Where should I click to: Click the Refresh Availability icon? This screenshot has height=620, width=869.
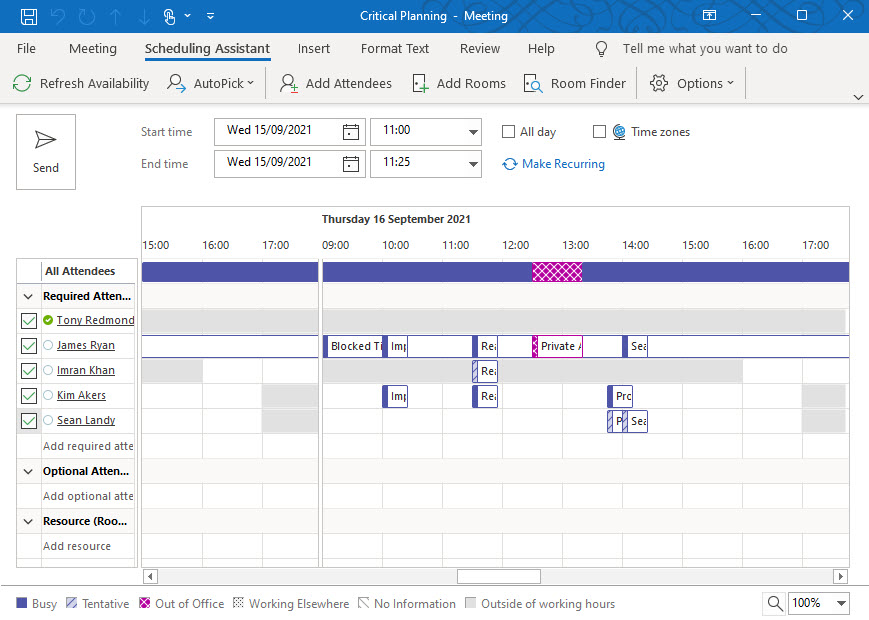[22, 83]
